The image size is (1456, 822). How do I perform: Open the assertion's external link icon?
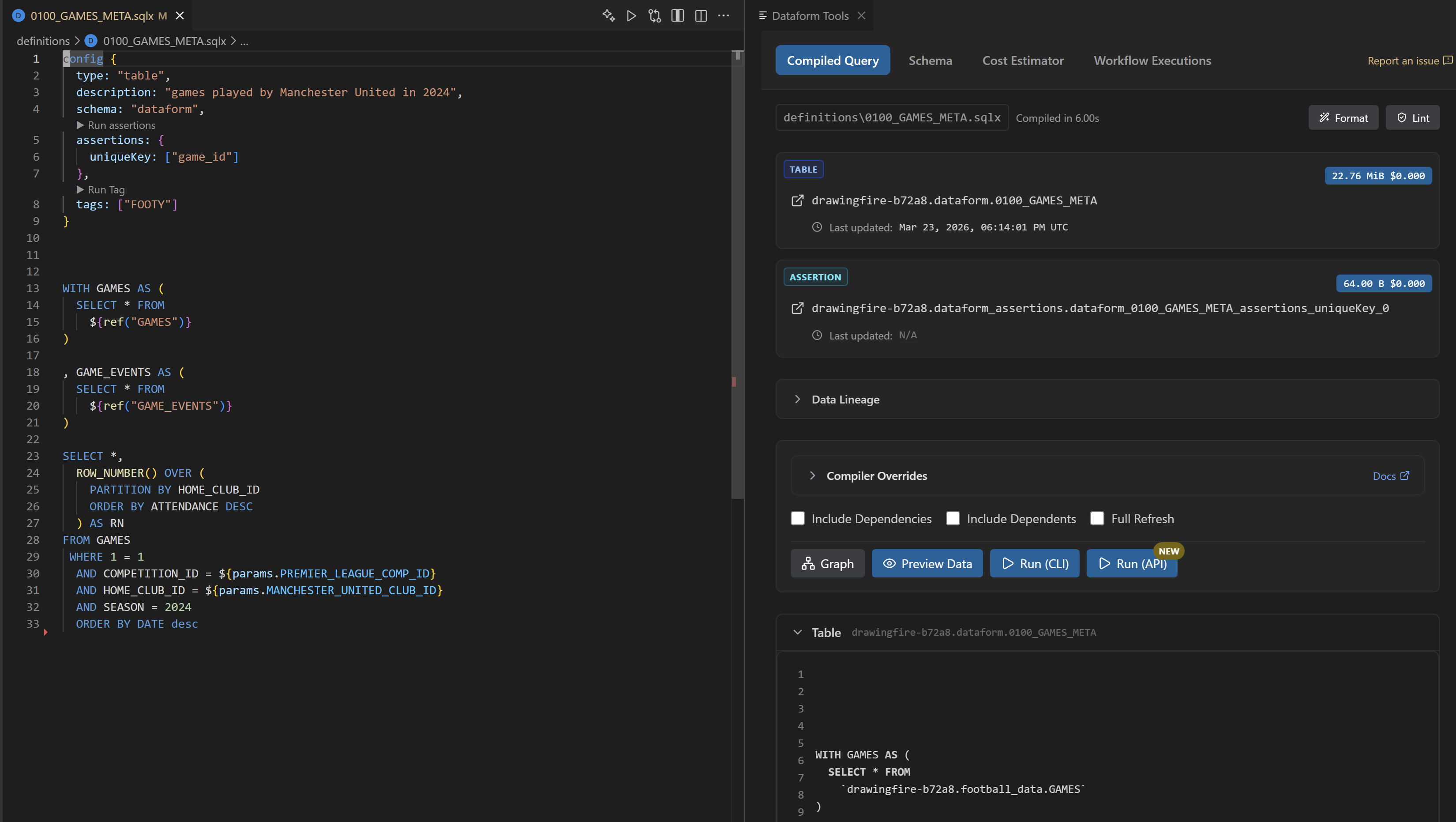tap(797, 308)
